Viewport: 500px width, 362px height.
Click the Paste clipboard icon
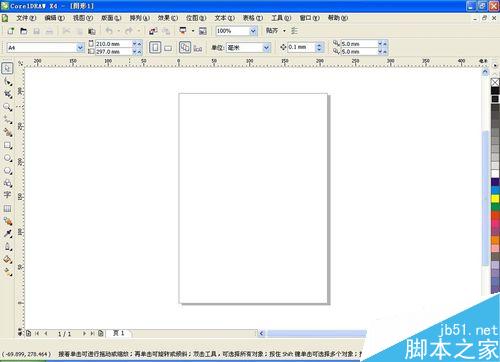click(x=92, y=31)
